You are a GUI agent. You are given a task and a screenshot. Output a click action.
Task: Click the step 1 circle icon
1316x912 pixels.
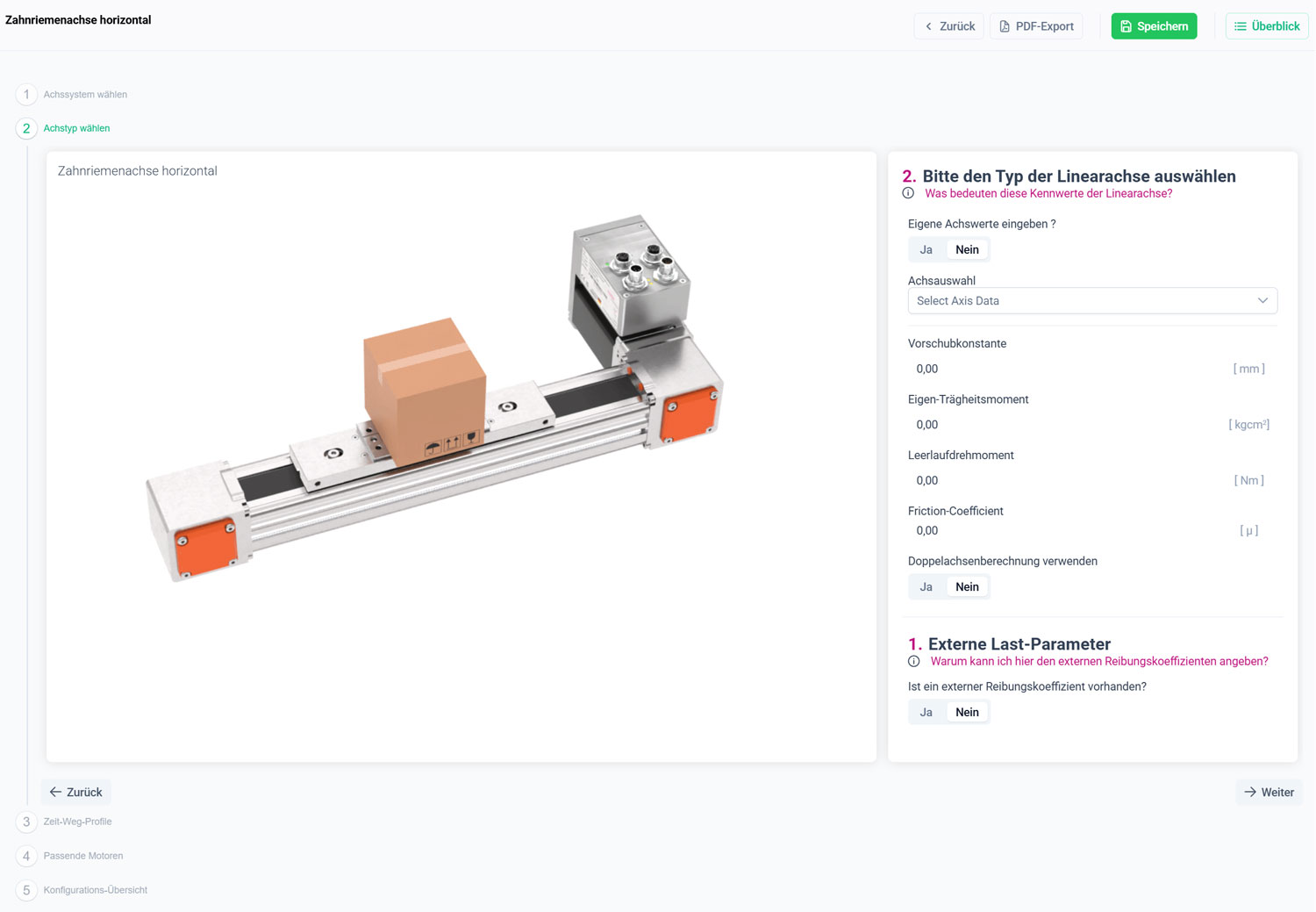pyautogui.click(x=26, y=95)
